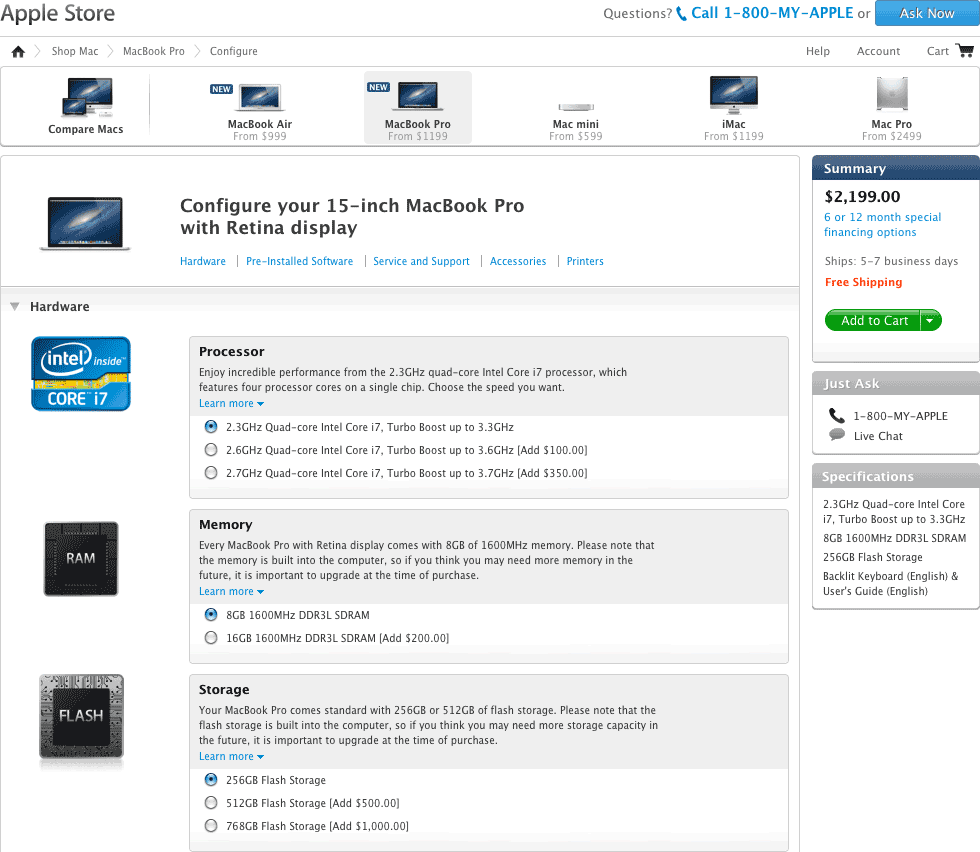Jump to the Accessories section tab
Image resolution: width=980 pixels, height=852 pixels.
click(x=518, y=261)
